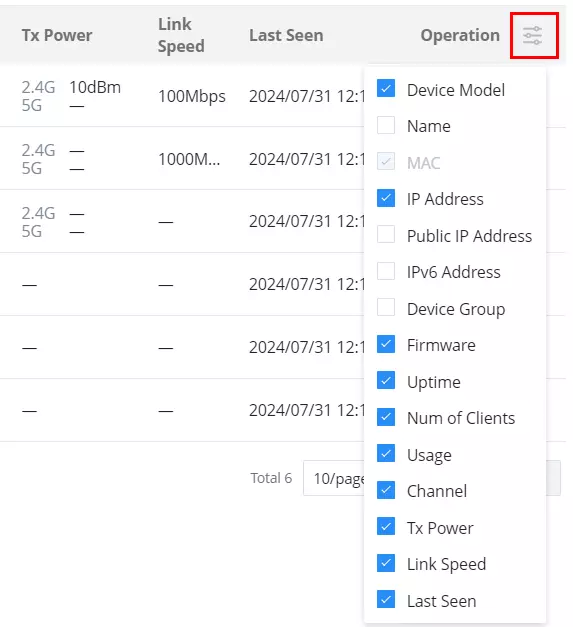The width and height of the screenshot is (573, 627).
Task: Disable the Num of Clients column
Action: (x=386, y=417)
